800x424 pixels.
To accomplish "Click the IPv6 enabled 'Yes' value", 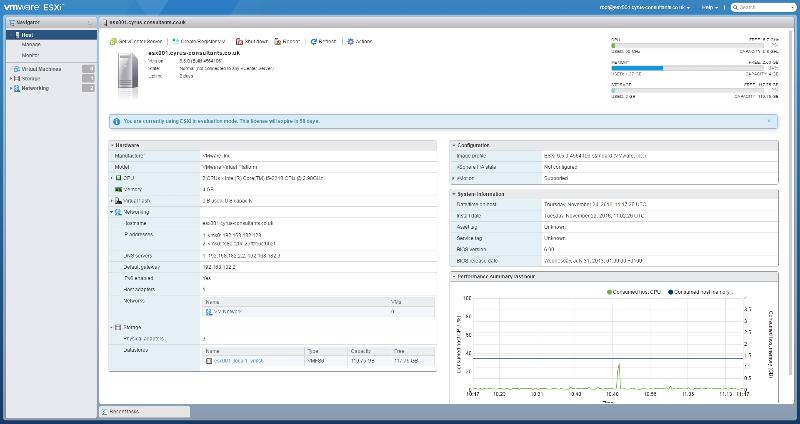I will click(207, 278).
